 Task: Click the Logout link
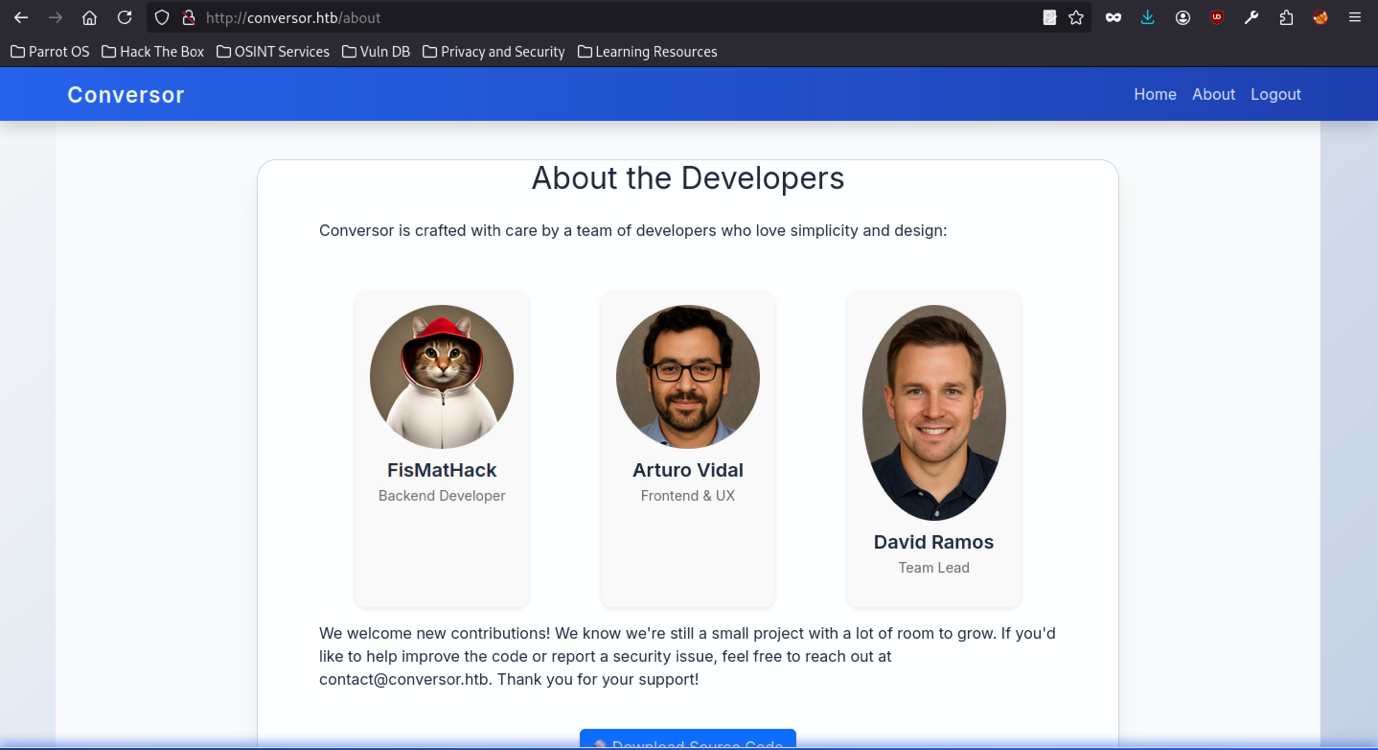(1275, 94)
